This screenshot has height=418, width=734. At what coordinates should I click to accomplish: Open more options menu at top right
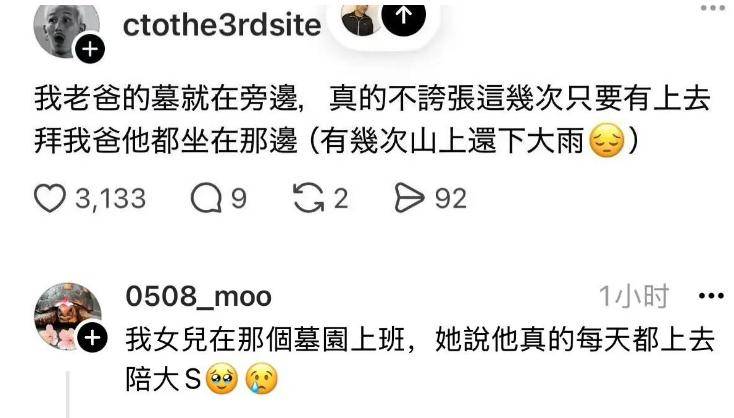712,7
